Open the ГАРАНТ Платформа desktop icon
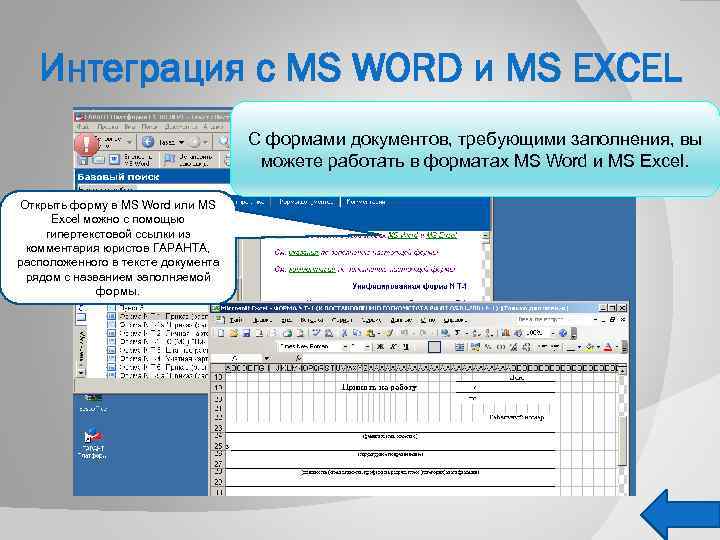This screenshot has height=540, width=720. point(92,443)
